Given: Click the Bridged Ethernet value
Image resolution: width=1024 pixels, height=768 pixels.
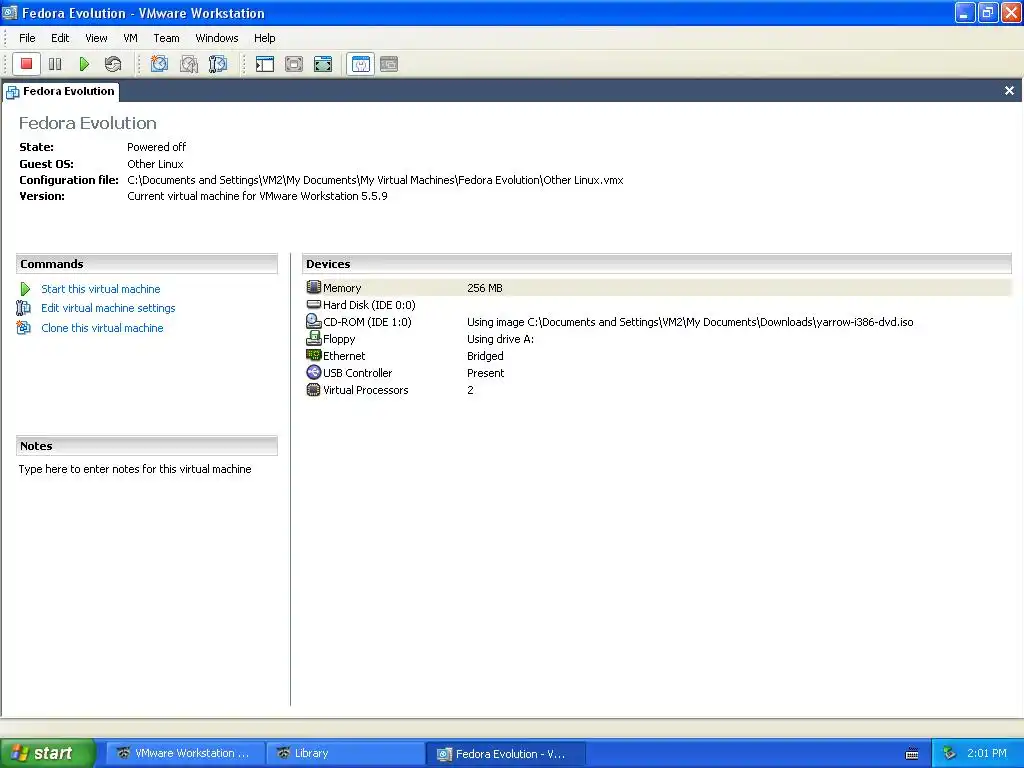Looking at the screenshot, I should coord(485,356).
